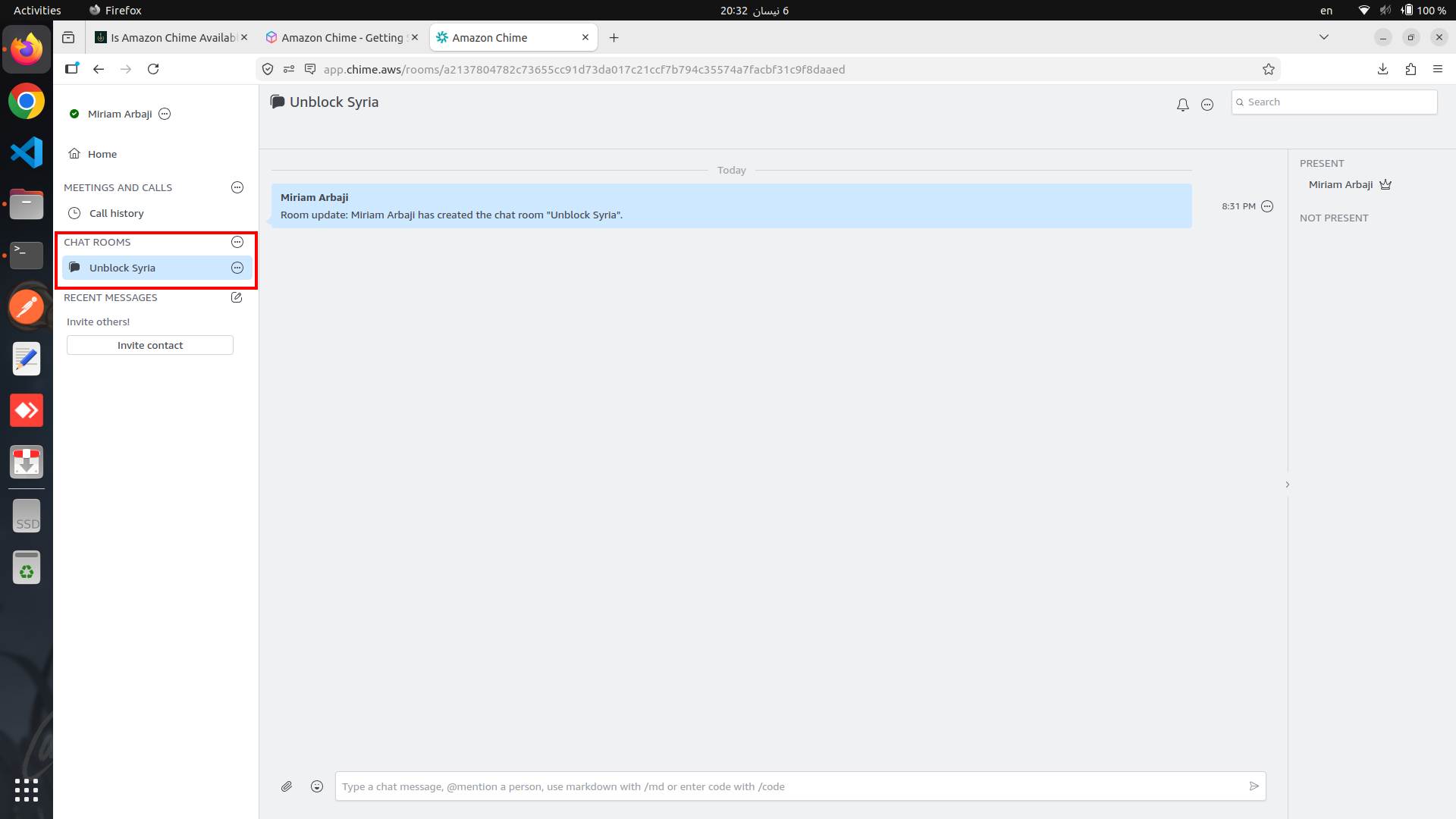
Task: Bookmark this page with star icon
Action: tap(1268, 69)
